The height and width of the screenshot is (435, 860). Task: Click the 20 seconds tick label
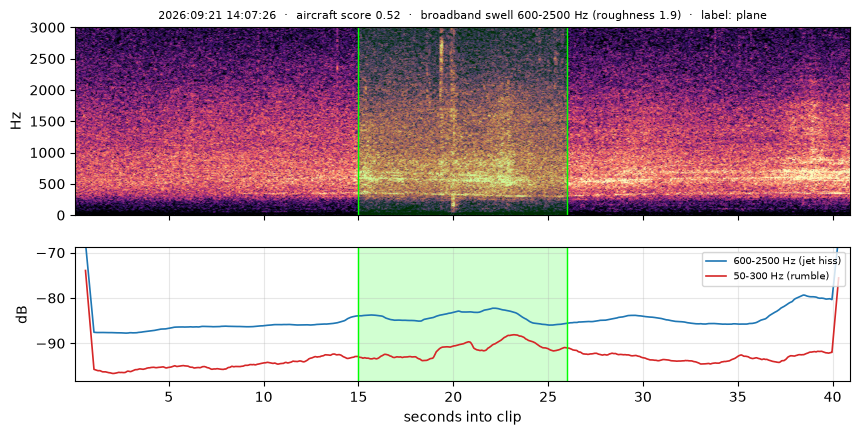454,395
